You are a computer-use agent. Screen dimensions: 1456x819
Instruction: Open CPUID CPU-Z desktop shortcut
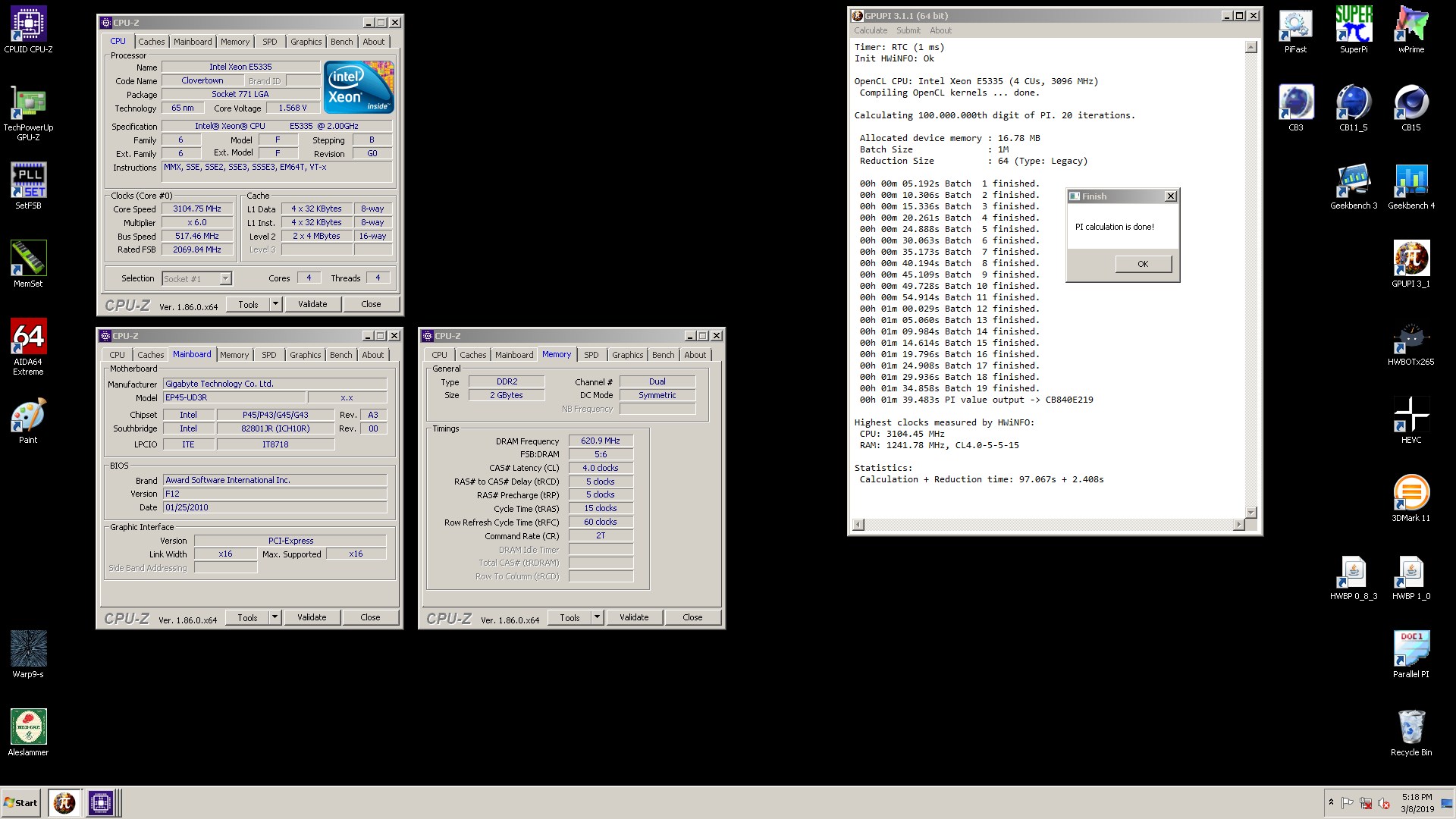[28, 30]
